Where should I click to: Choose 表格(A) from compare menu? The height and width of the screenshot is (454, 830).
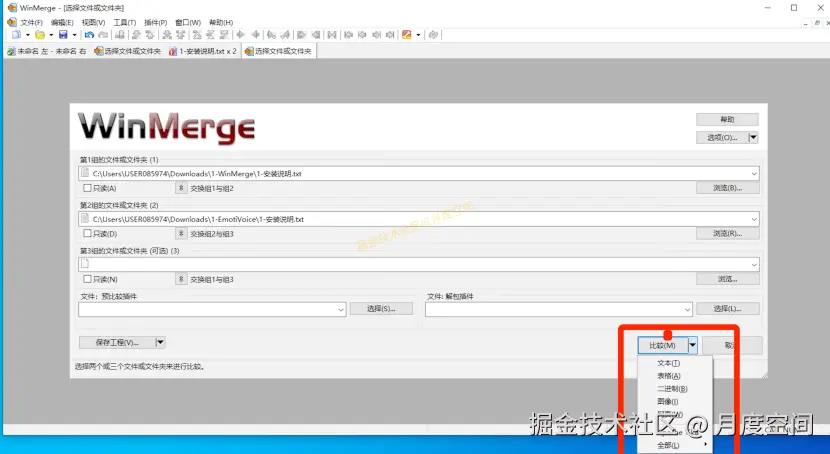tap(668, 376)
